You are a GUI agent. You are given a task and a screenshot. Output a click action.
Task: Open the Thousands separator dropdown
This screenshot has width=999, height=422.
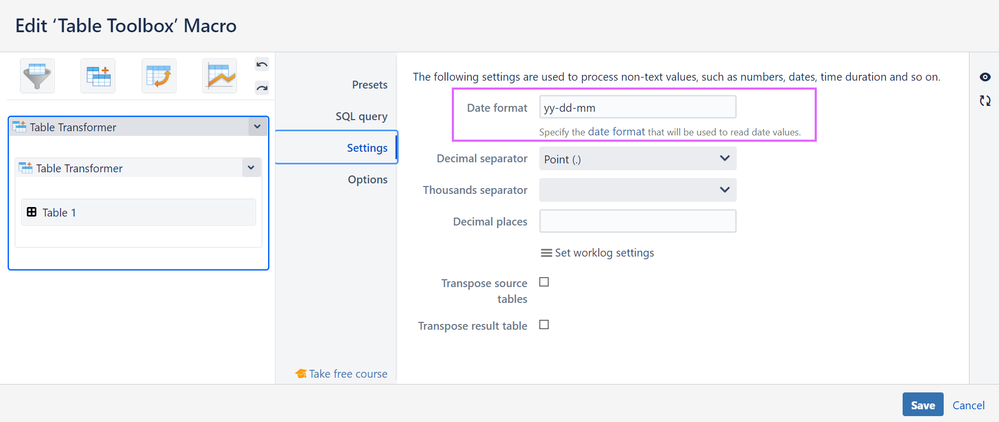click(x=637, y=190)
